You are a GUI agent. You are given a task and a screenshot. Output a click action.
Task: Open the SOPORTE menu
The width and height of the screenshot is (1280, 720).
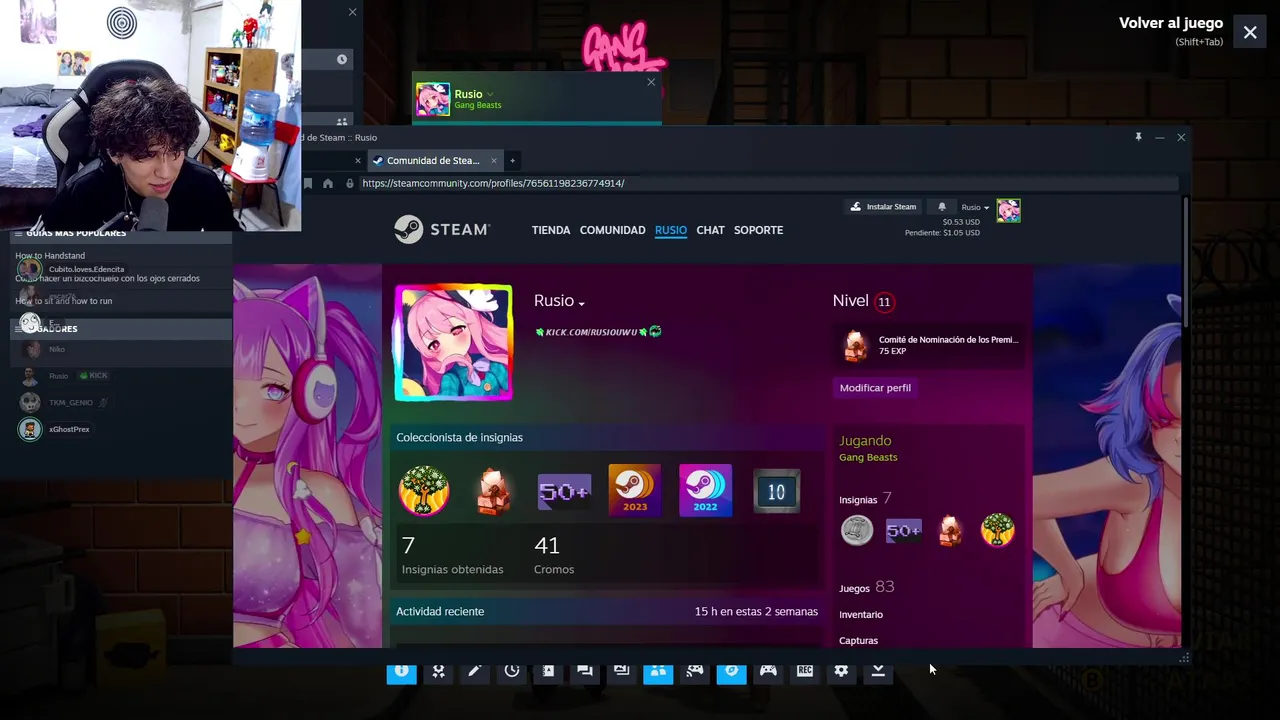tap(758, 230)
